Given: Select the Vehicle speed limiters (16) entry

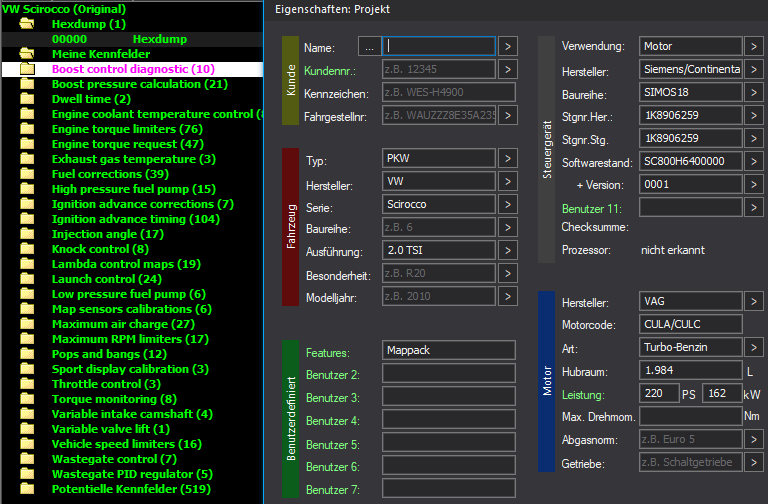Looking at the screenshot, I should pyautogui.click(x=127, y=444).
